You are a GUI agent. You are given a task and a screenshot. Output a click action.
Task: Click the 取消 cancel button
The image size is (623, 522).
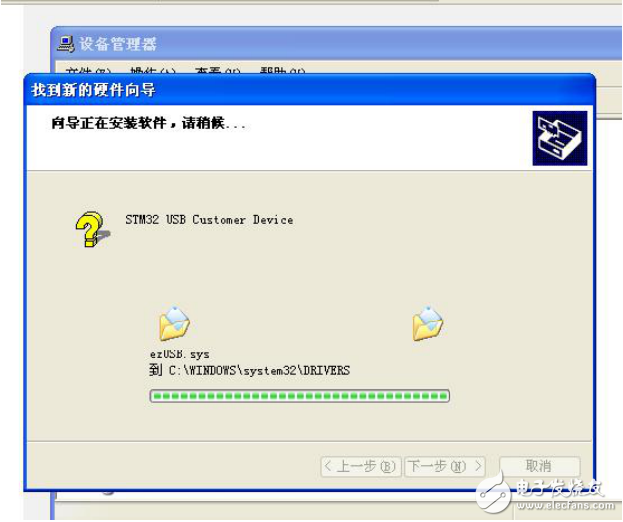539,466
